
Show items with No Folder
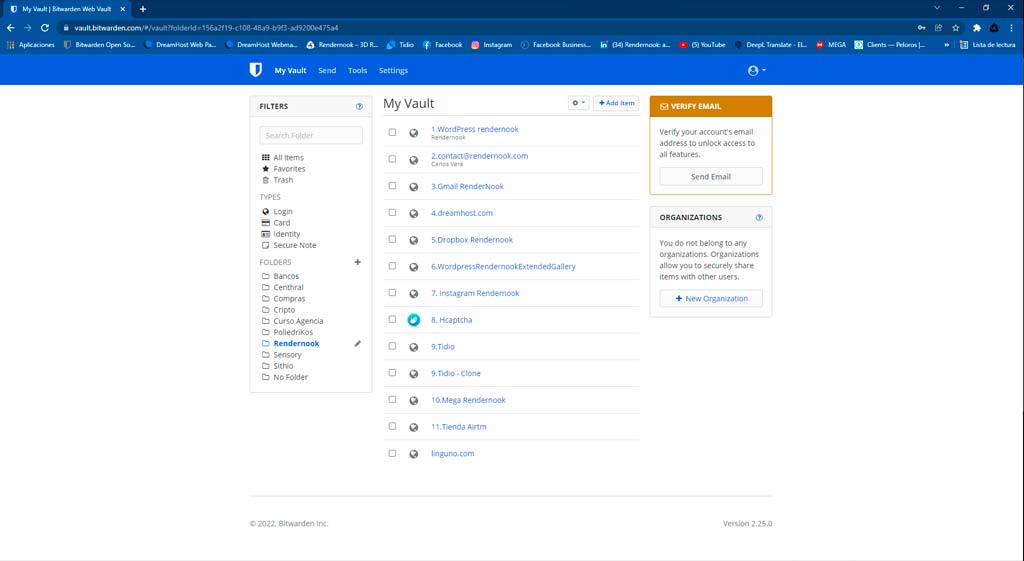pos(290,377)
